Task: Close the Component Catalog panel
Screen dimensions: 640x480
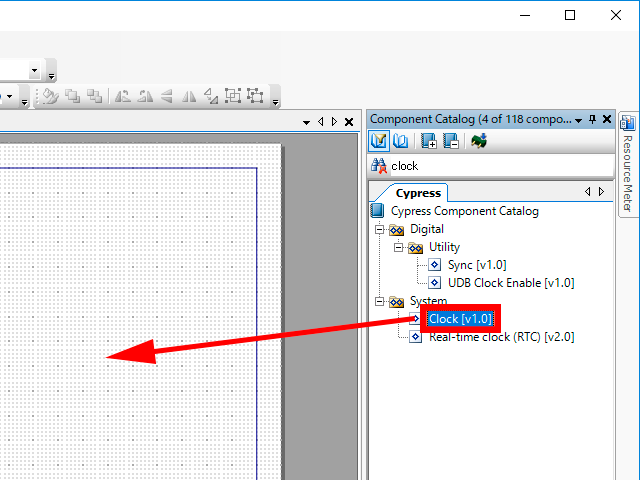Action: (x=607, y=119)
